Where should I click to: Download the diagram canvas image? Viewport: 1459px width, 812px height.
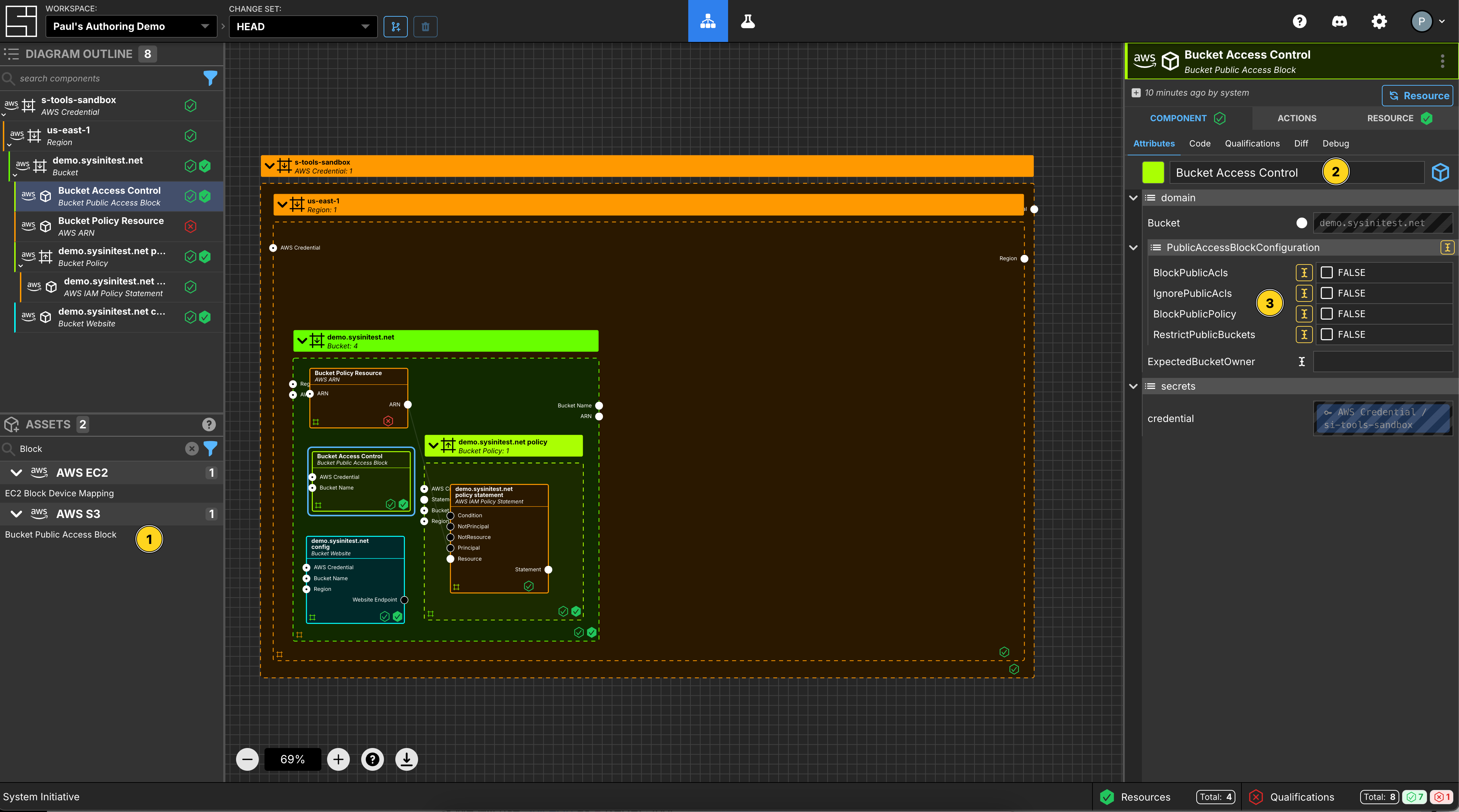click(x=406, y=759)
